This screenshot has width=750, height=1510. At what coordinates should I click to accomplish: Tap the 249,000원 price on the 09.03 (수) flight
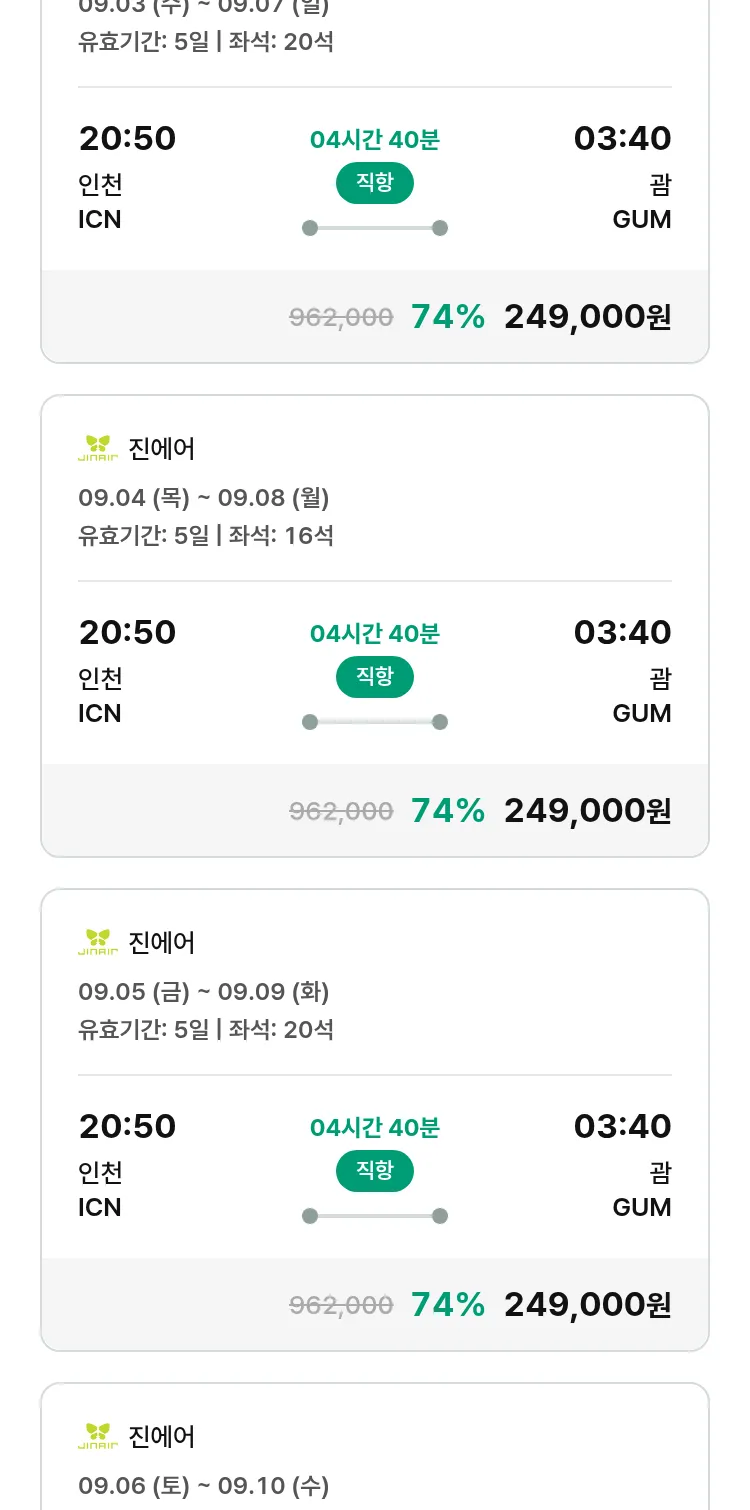(x=587, y=317)
